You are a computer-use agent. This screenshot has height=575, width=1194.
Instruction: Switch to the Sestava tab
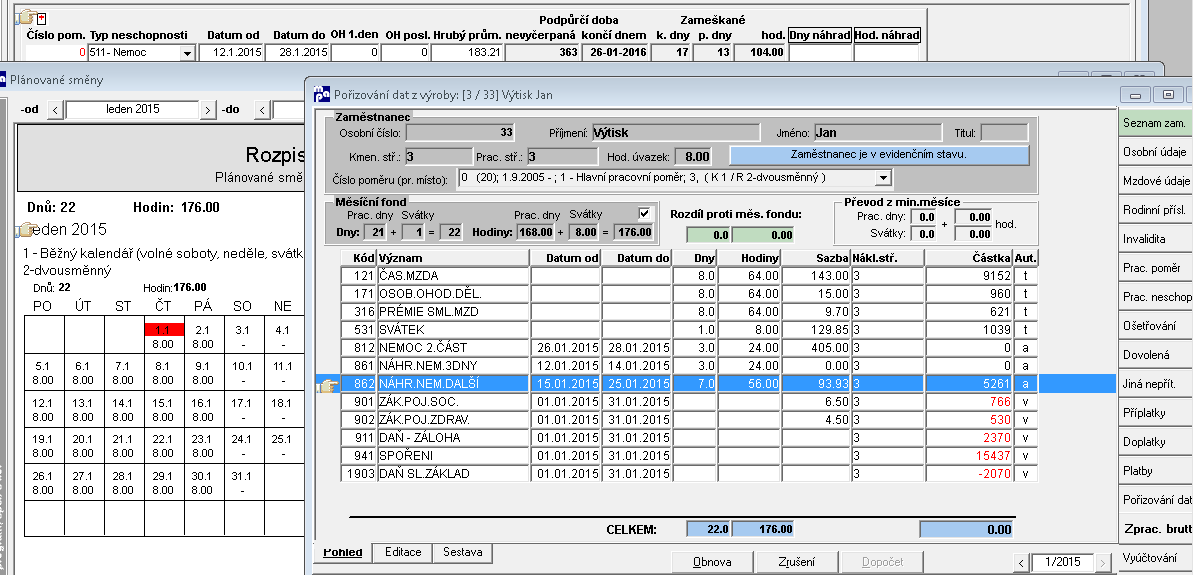462,552
